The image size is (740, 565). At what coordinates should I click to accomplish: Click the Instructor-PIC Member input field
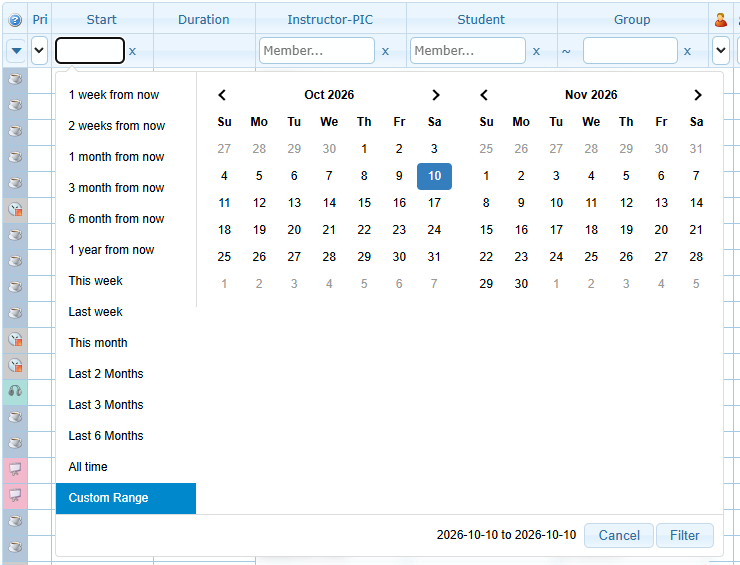coord(317,51)
